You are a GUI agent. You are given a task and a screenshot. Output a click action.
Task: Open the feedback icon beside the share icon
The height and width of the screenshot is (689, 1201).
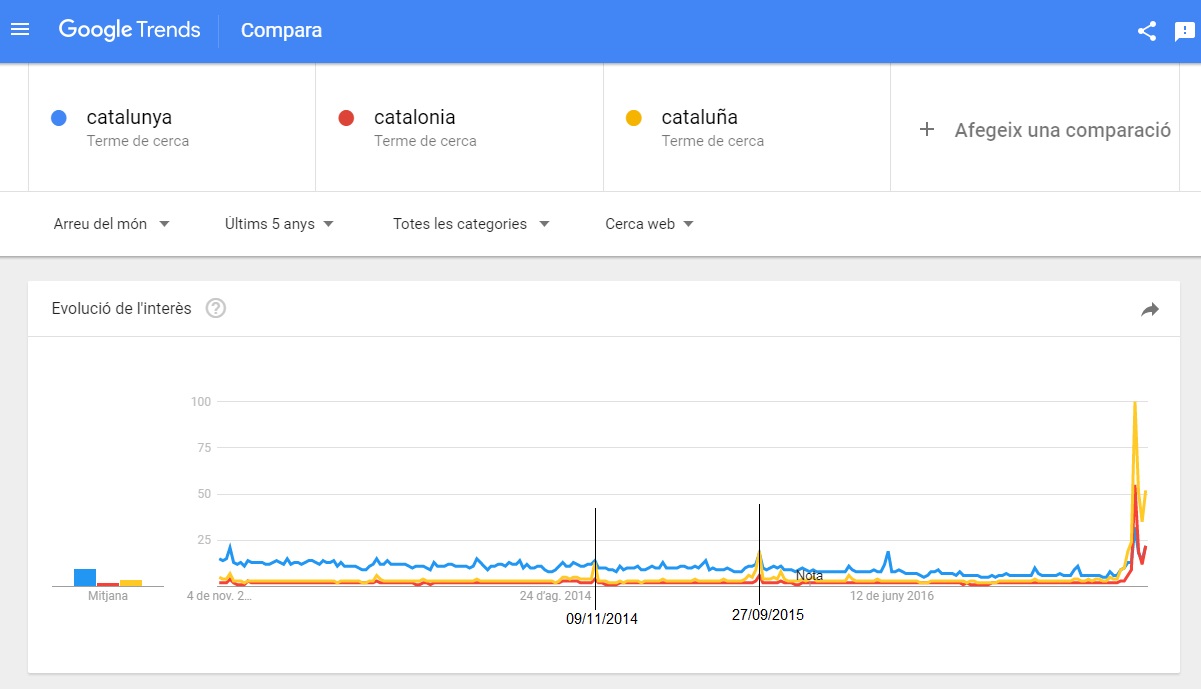click(1184, 31)
